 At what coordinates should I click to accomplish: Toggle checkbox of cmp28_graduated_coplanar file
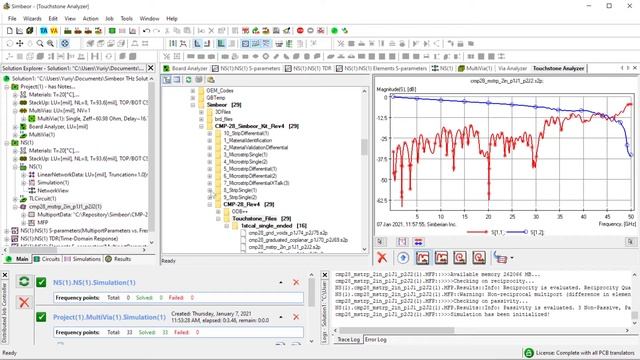pos(243,240)
